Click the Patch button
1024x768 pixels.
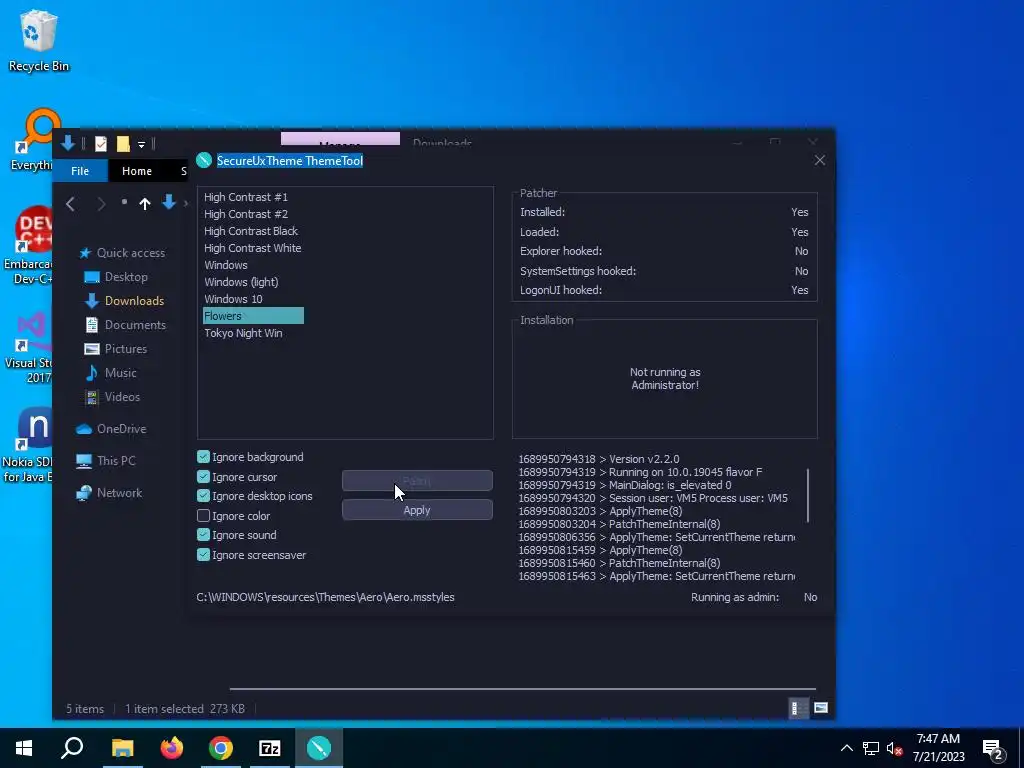coord(417,481)
